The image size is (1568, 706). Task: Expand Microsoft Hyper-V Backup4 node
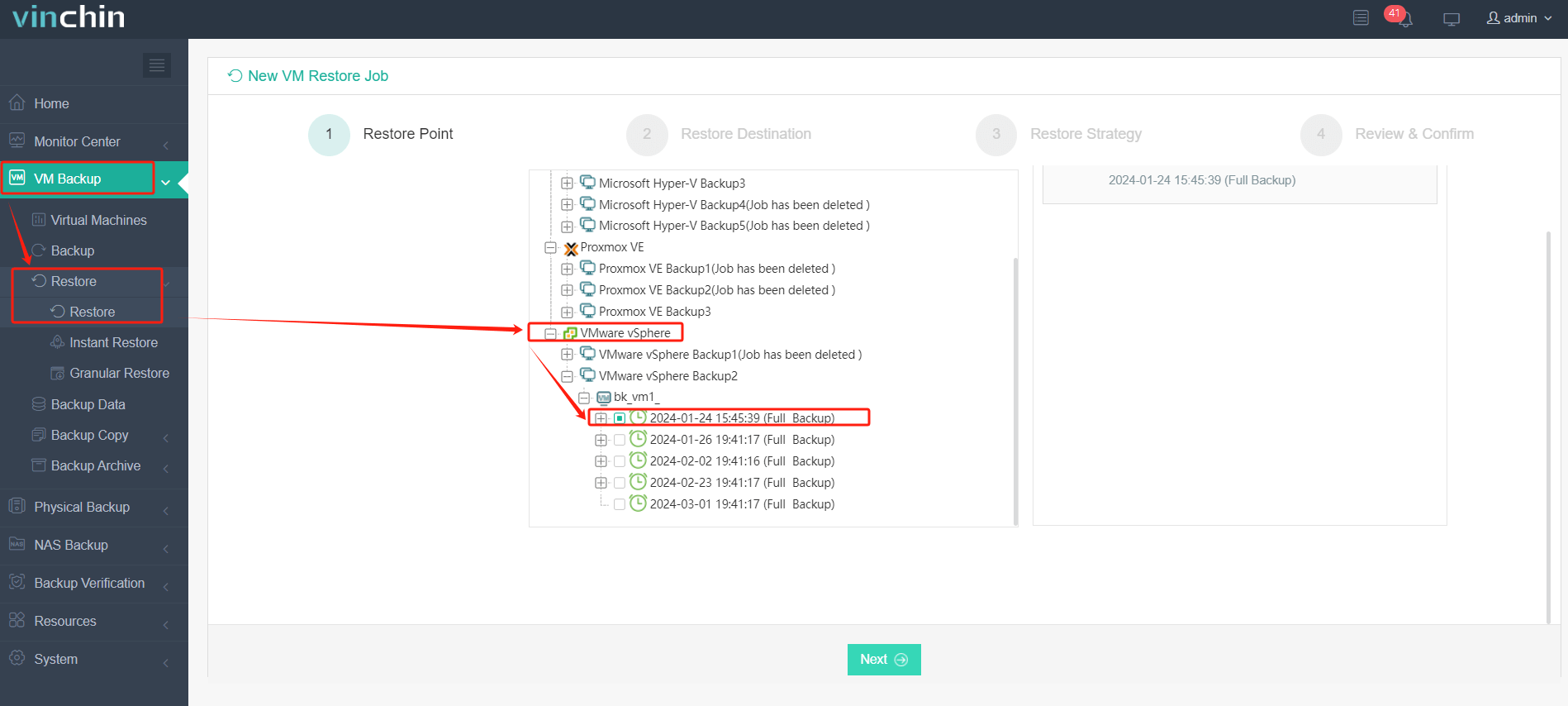click(x=567, y=204)
